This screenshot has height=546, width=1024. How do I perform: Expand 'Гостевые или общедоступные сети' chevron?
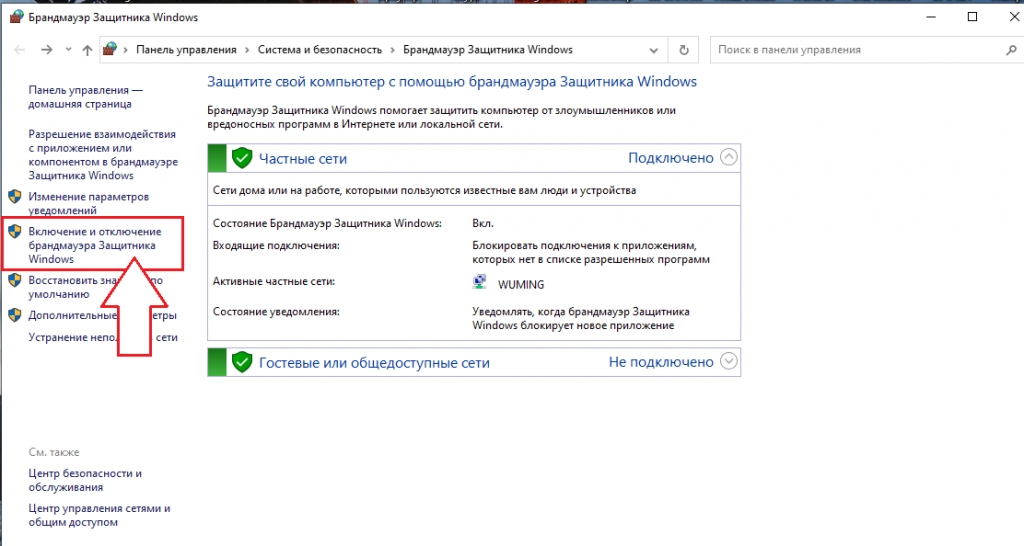pyautogui.click(x=728, y=361)
